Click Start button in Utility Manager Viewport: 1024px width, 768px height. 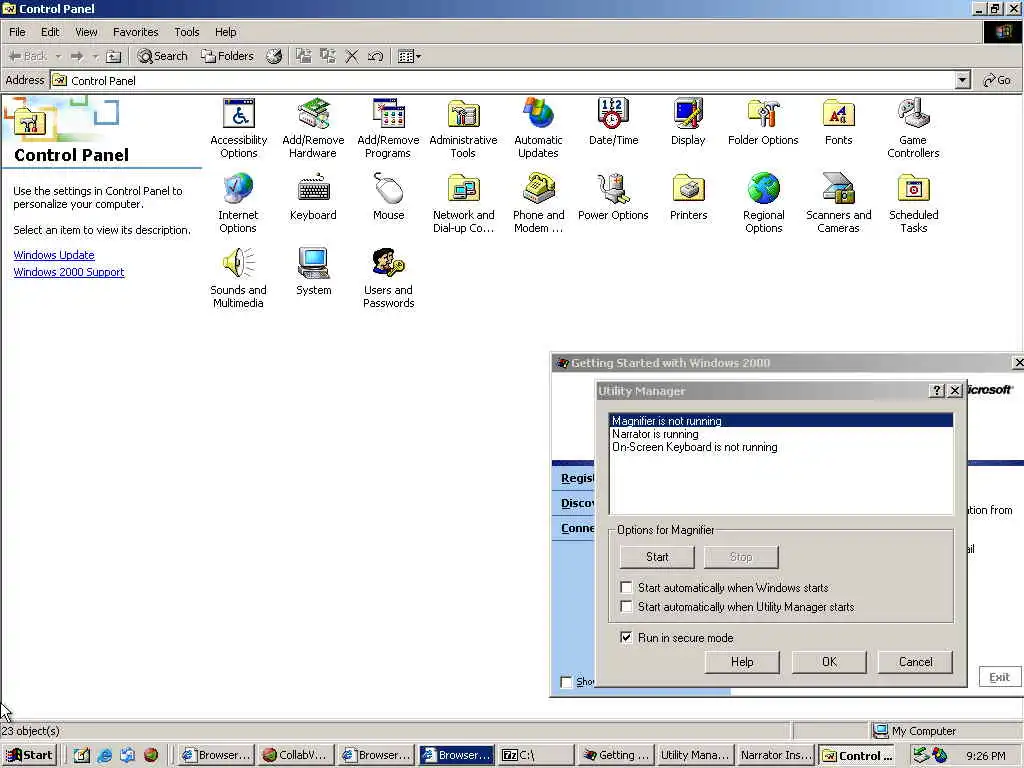click(657, 557)
